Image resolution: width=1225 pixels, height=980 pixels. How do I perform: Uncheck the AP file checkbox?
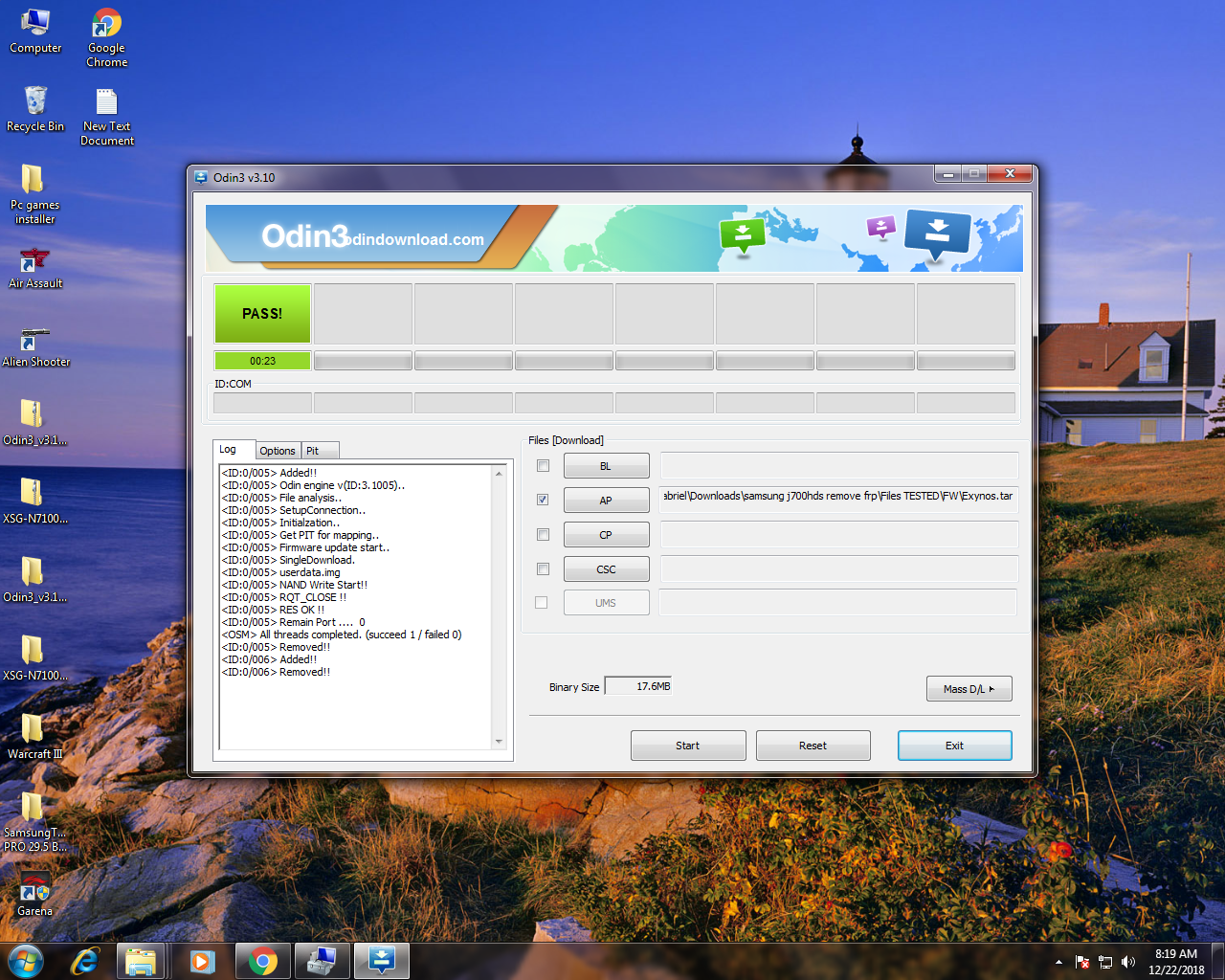(x=543, y=500)
